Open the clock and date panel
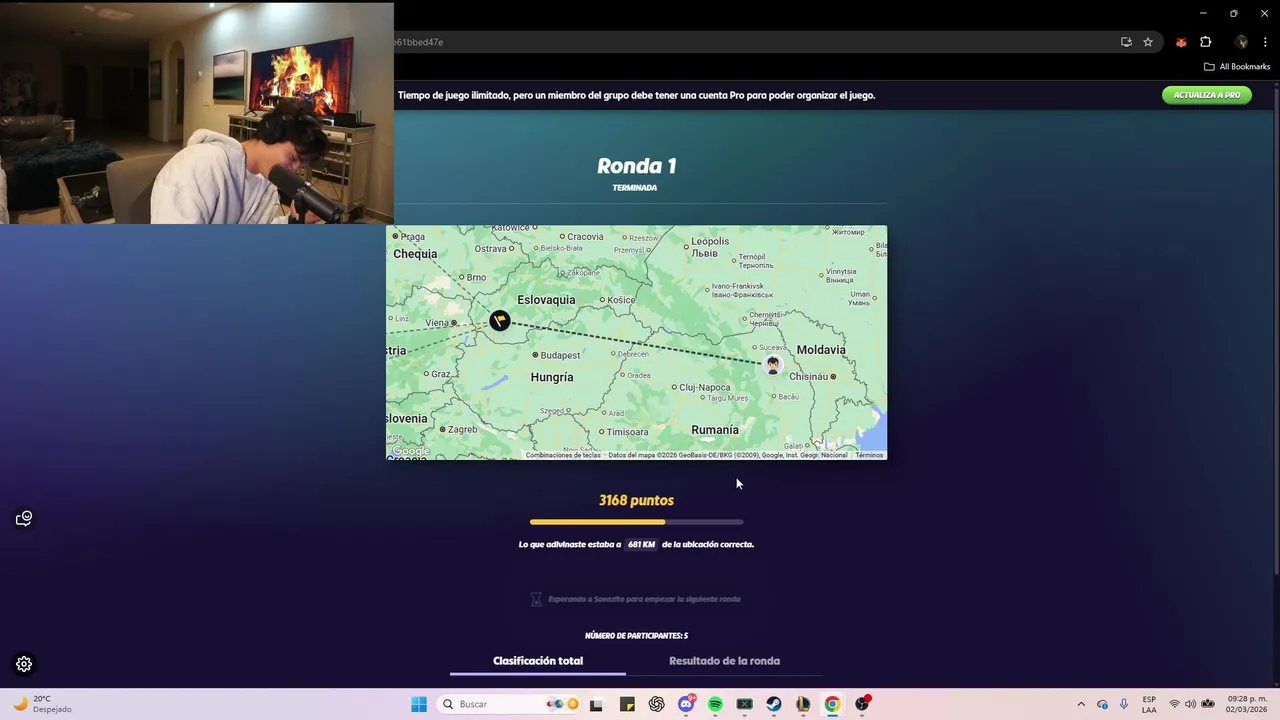The image size is (1280, 720). pyautogui.click(x=1247, y=704)
